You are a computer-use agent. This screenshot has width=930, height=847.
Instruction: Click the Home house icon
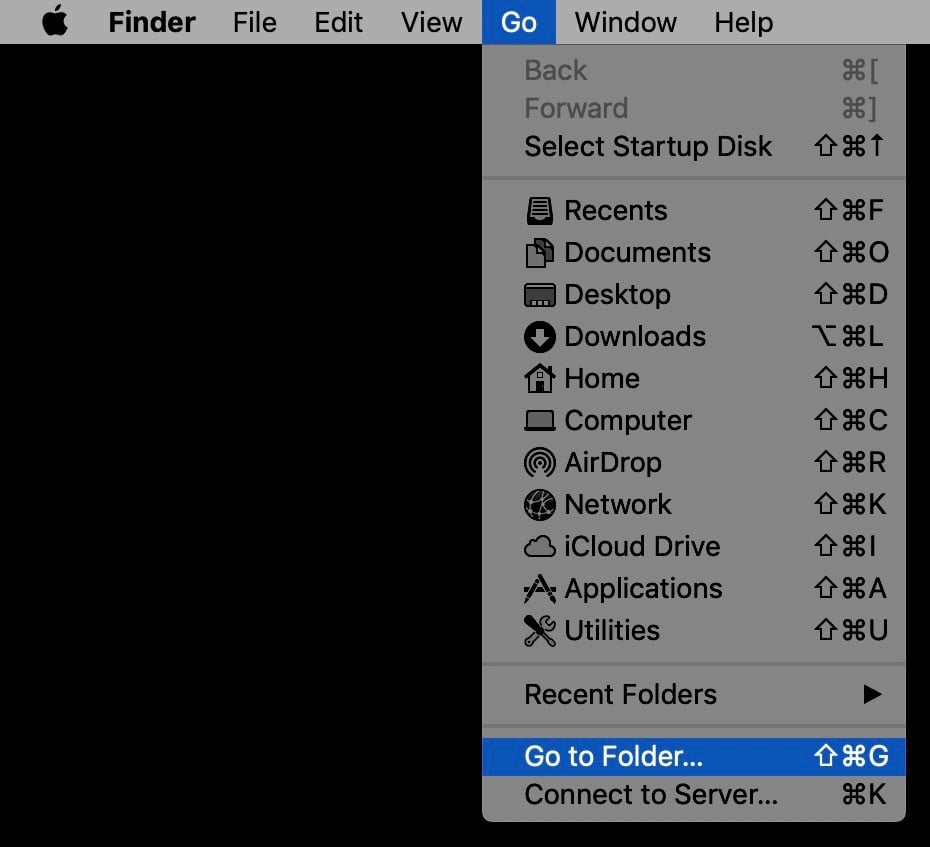(x=540, y=378)
